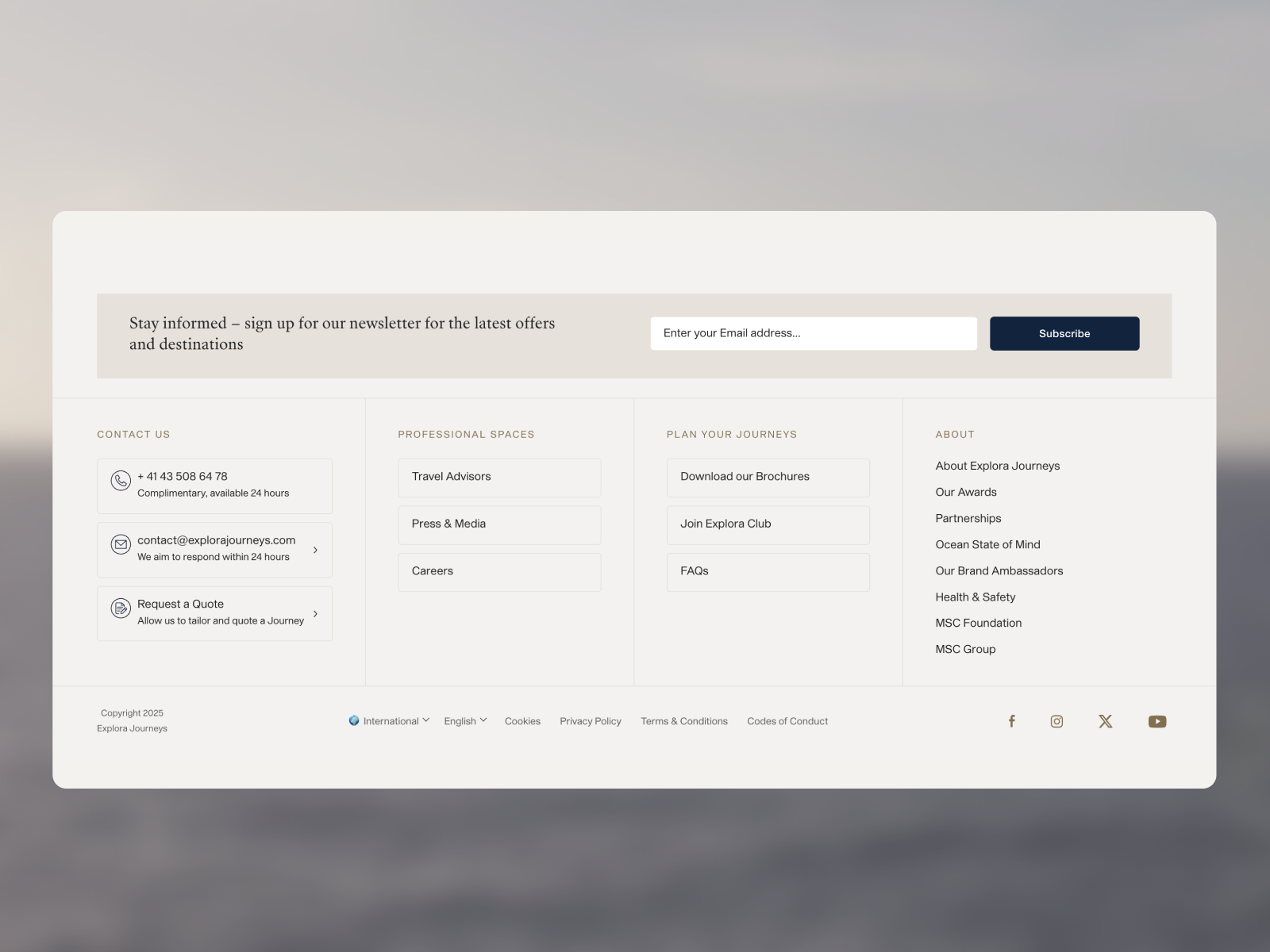
Task: Open the Terms & Conditions page
Action: [x=683, y=721]
